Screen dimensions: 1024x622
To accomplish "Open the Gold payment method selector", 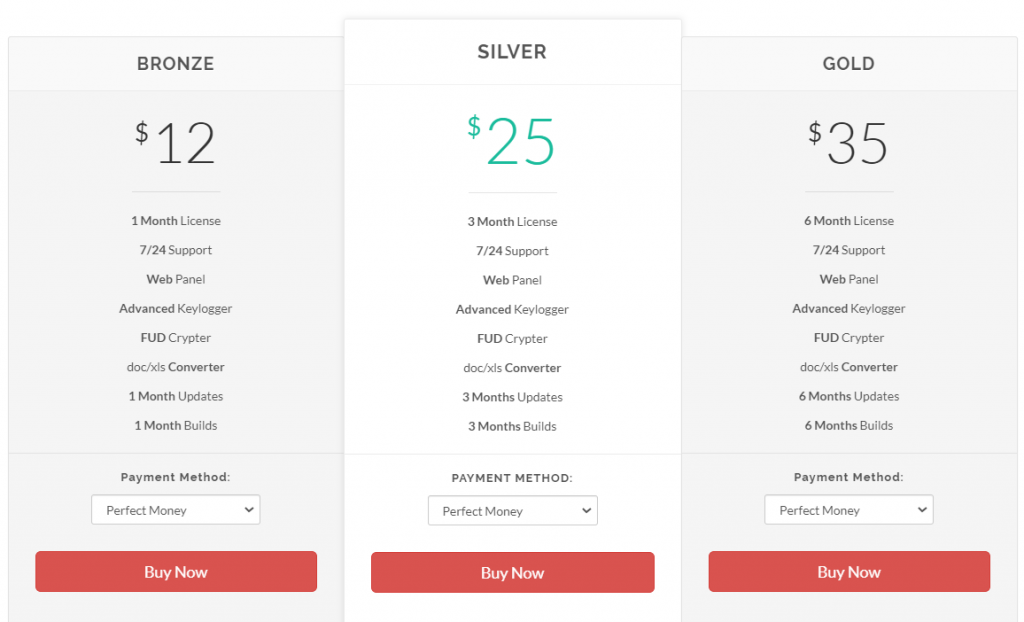I will [x=849, y=510].
